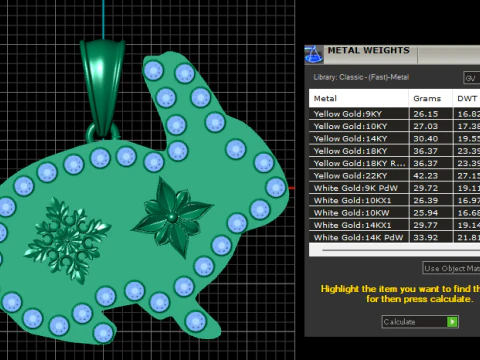Click the Metal Weights panel icon

314,54
